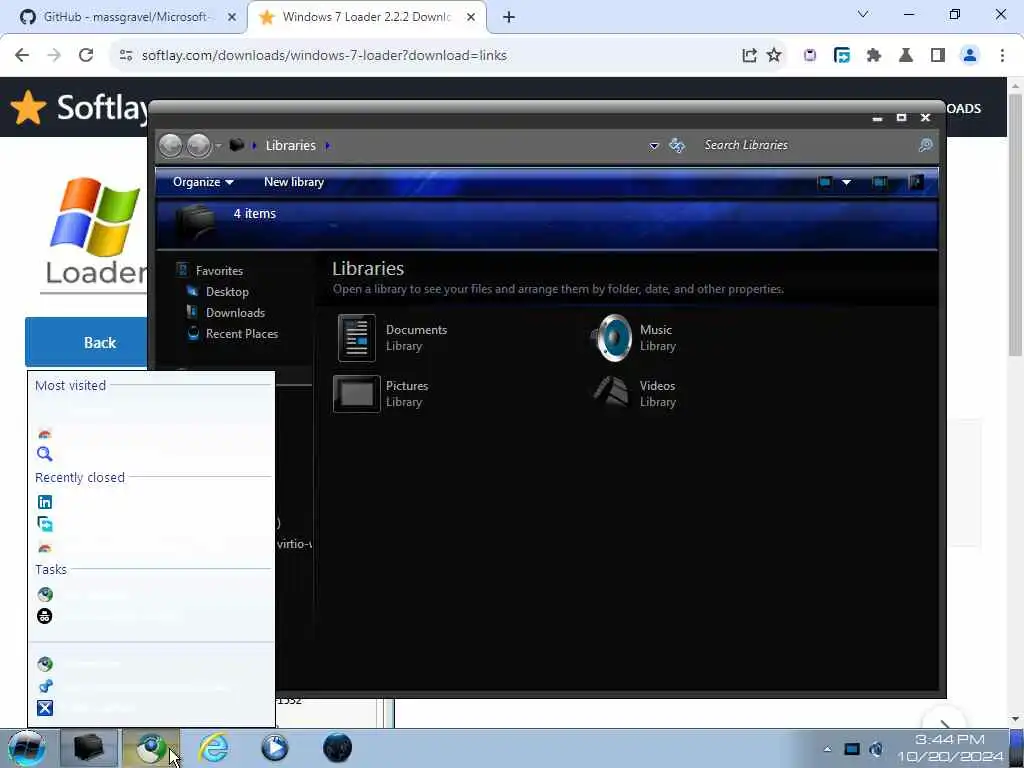
Task: Click the Explorer help icon
Action: coord(916,182)
